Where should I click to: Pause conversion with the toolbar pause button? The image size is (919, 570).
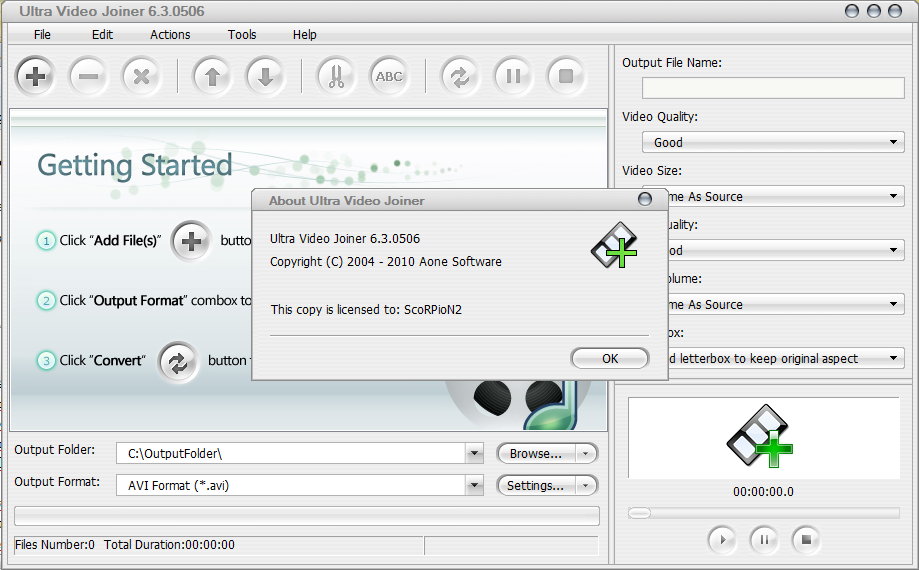[513, 76]
